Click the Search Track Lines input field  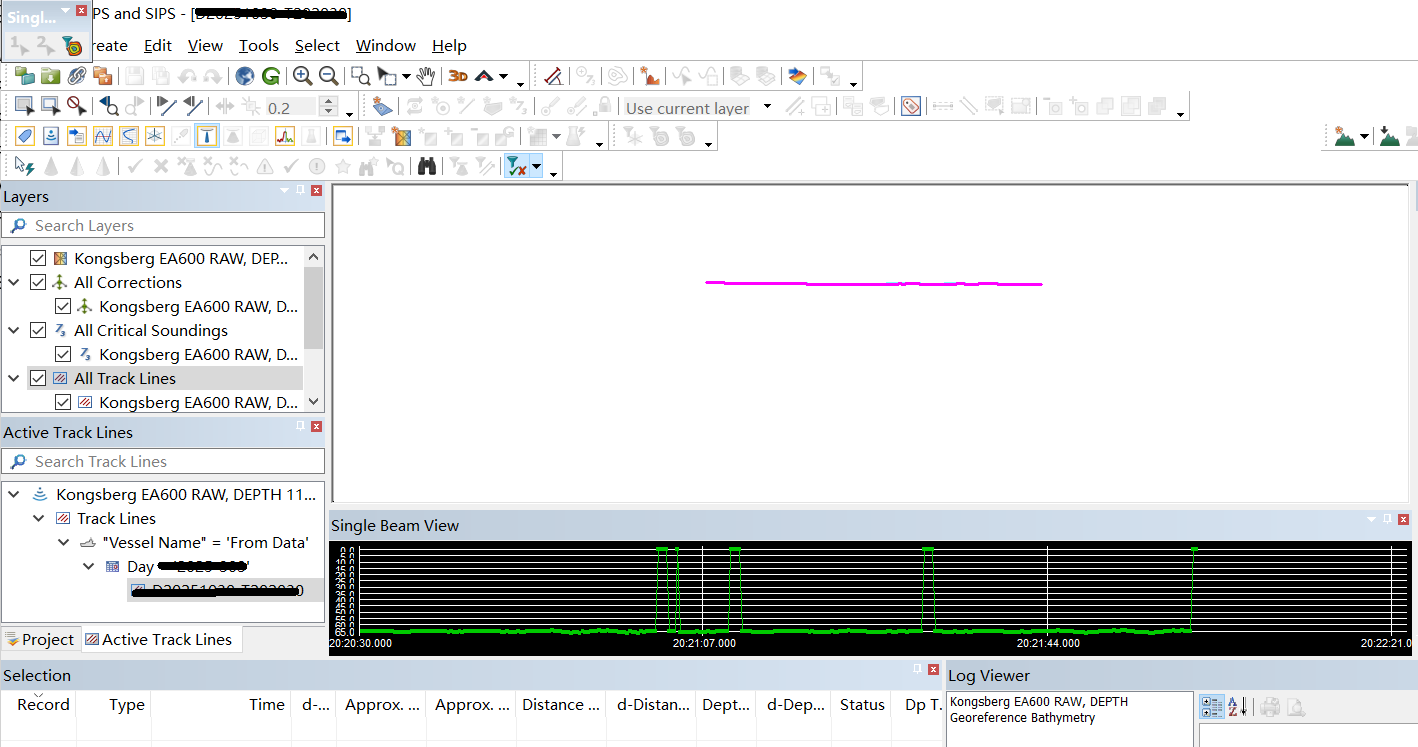pos(163,461)
